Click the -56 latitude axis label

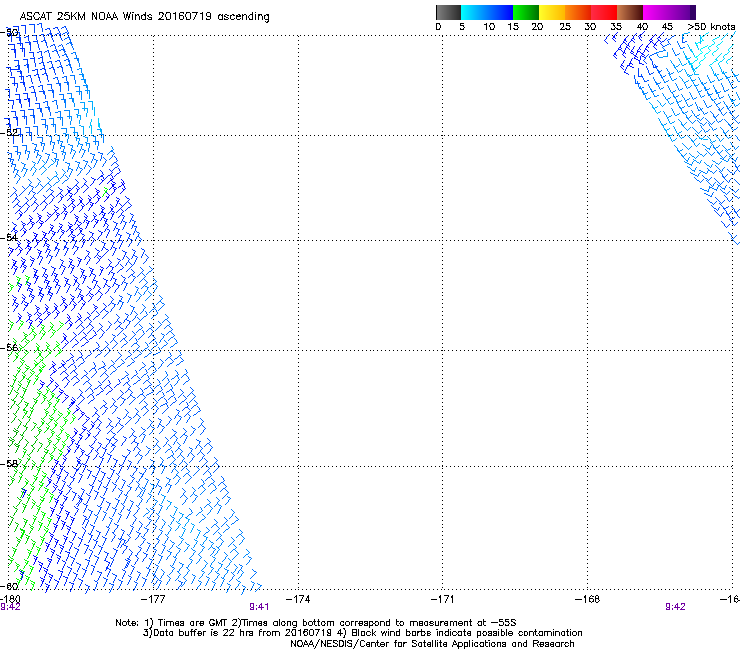point(10,348)
